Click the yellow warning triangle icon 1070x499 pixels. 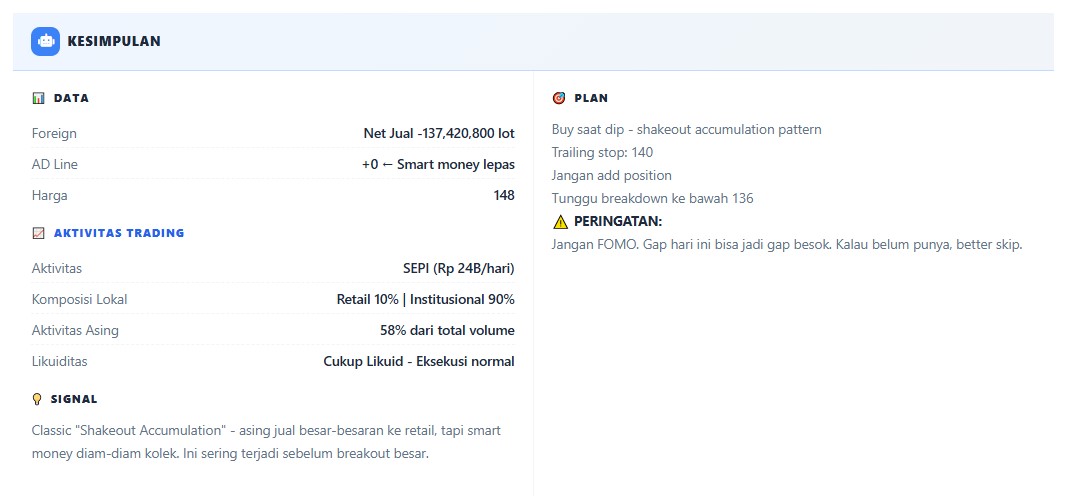pos(560,222)
